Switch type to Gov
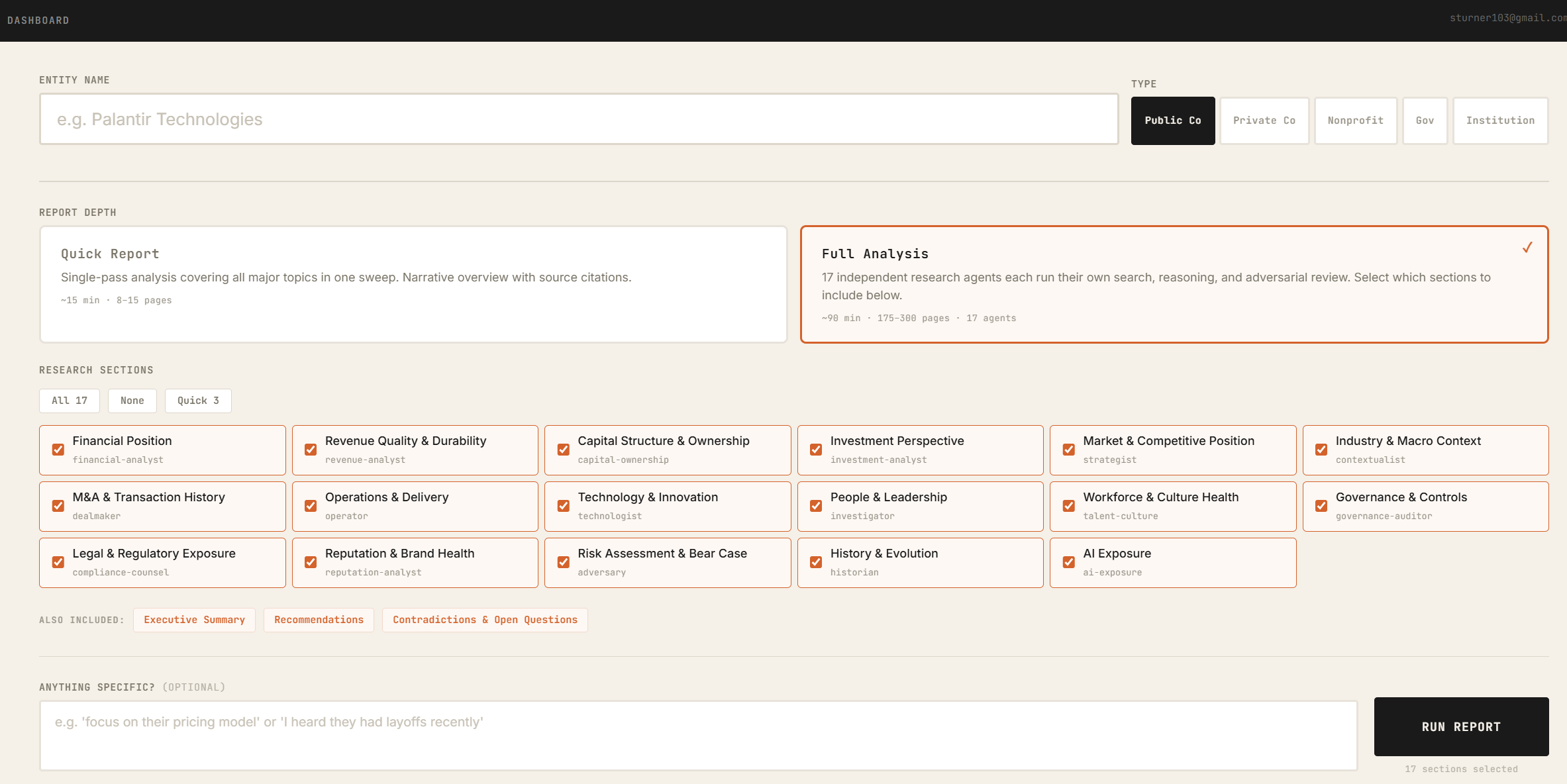Image resolution: width=1567 pixels, height=784 pixels. [x=1425, y=121]
